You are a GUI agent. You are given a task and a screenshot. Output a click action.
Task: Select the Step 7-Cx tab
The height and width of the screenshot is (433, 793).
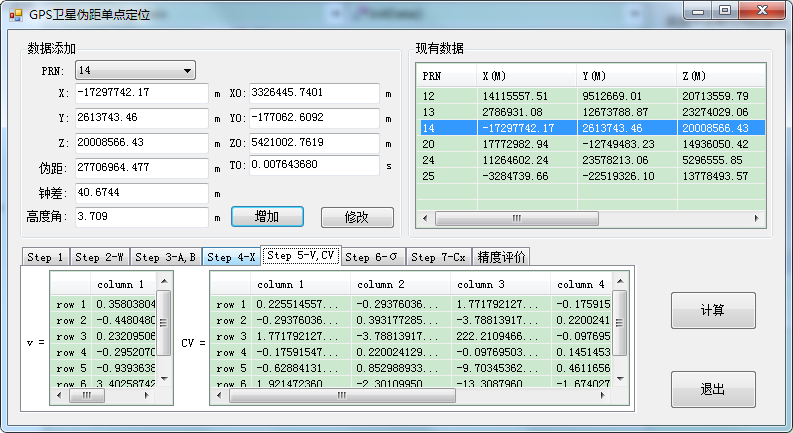439,257
